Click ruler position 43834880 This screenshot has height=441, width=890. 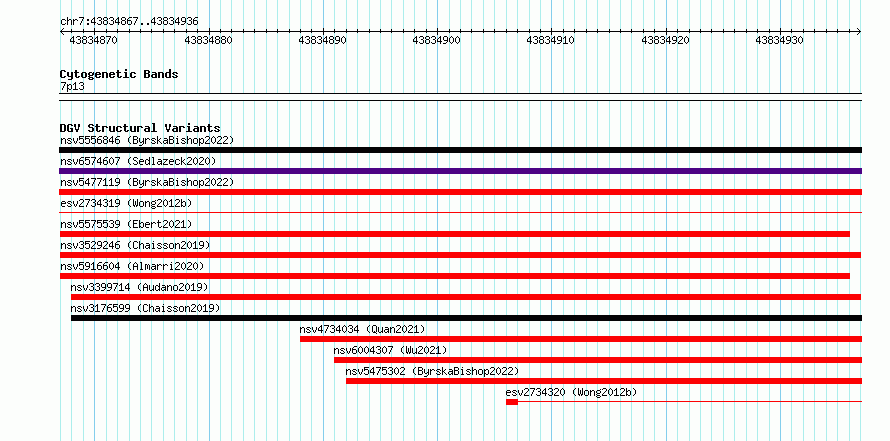pos(209,40)
